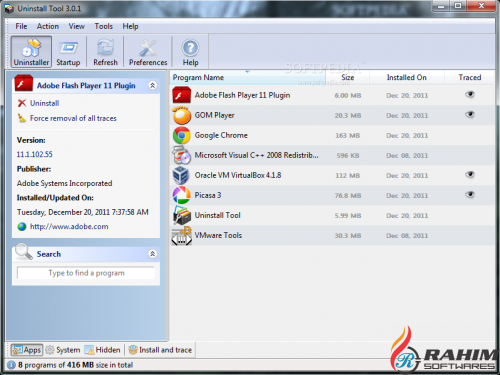Open the File menu
Viewport: 500px width, 375px height.
[x=21, y=26]
